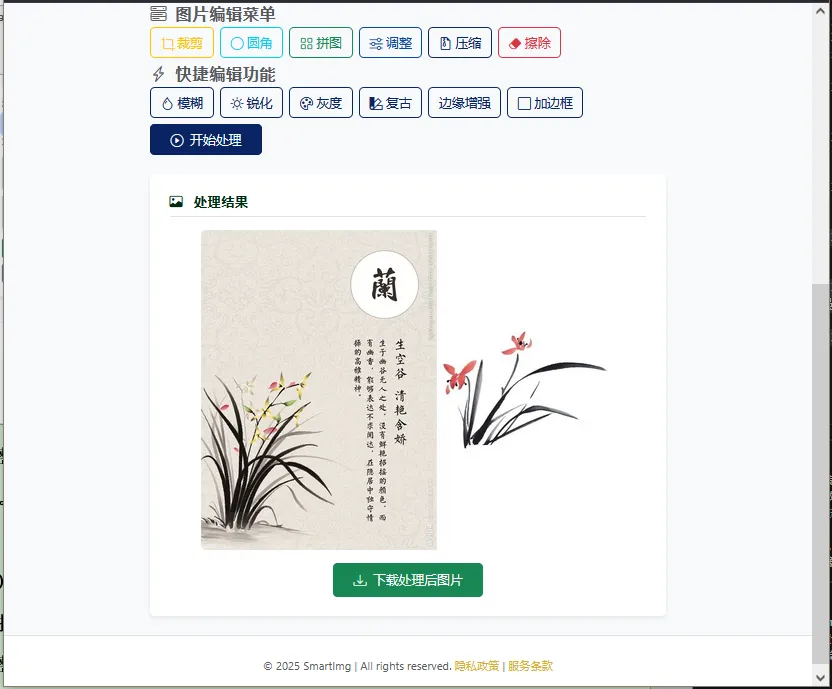
Task: Click the 边缘增强 edge enhance button
Action: [464, 102]
